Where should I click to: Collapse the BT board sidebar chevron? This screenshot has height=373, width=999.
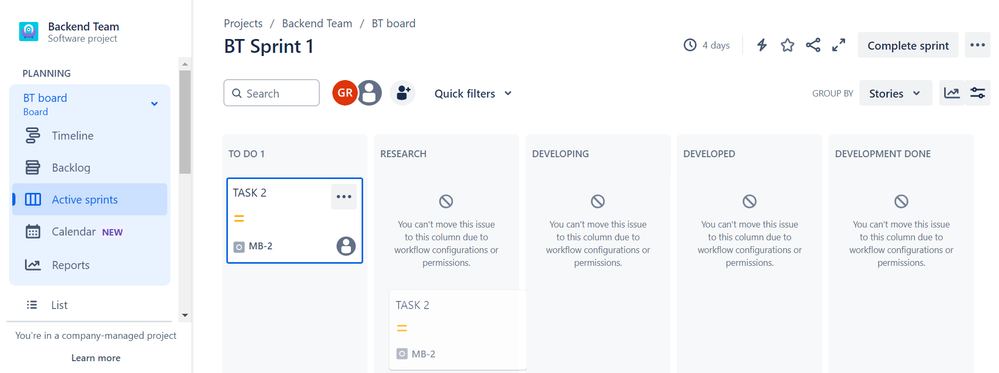click(154, 104)
